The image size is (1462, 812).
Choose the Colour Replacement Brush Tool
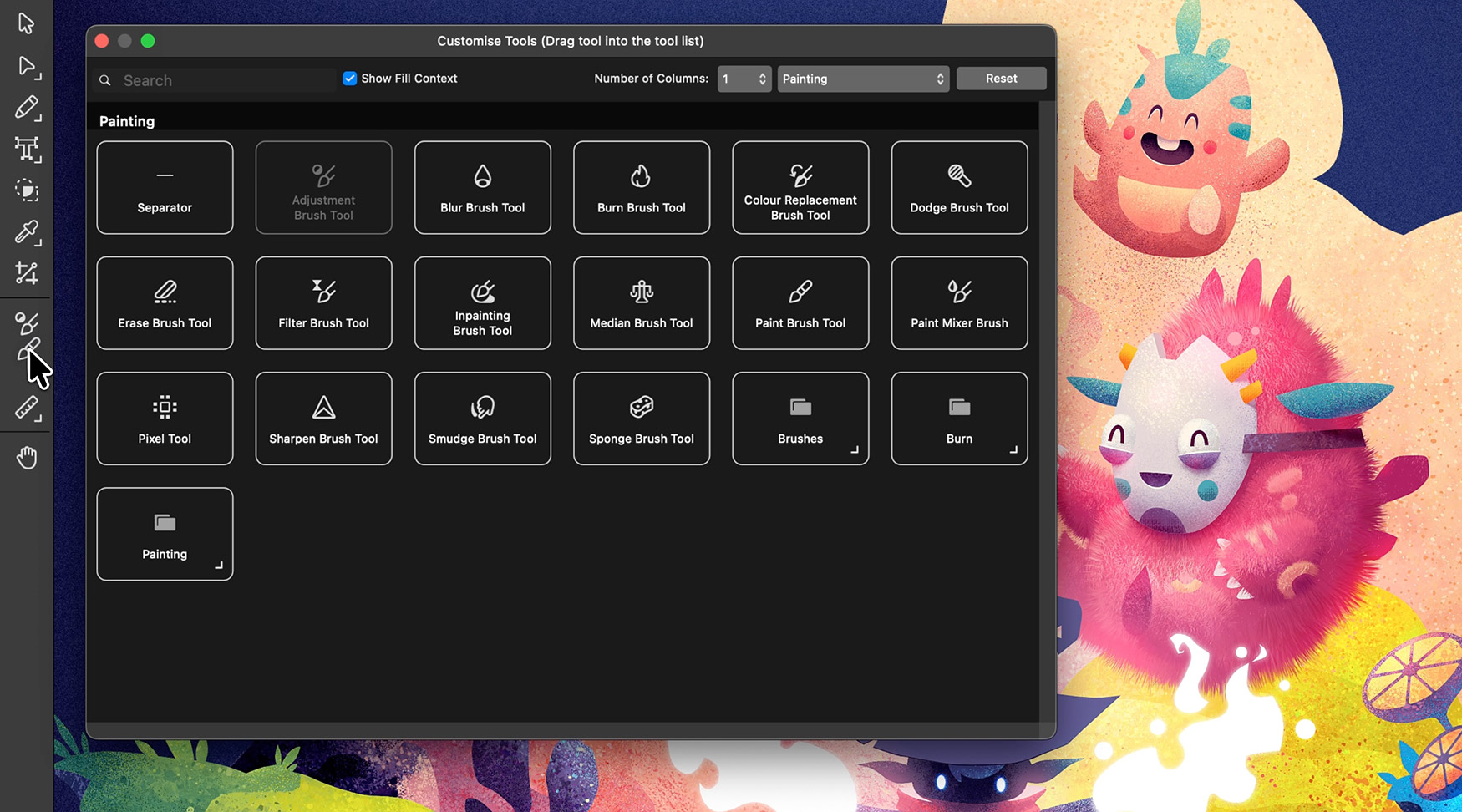[800, 187]
